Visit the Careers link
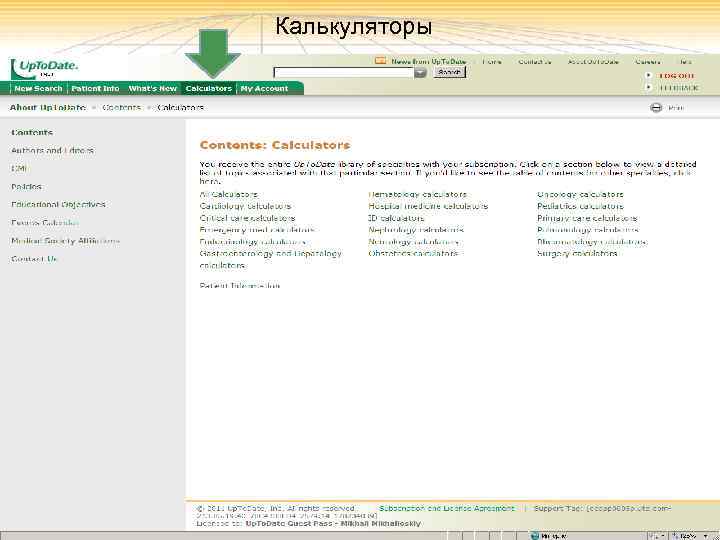This screenshot has width=720, height=540. pos(647,62)
